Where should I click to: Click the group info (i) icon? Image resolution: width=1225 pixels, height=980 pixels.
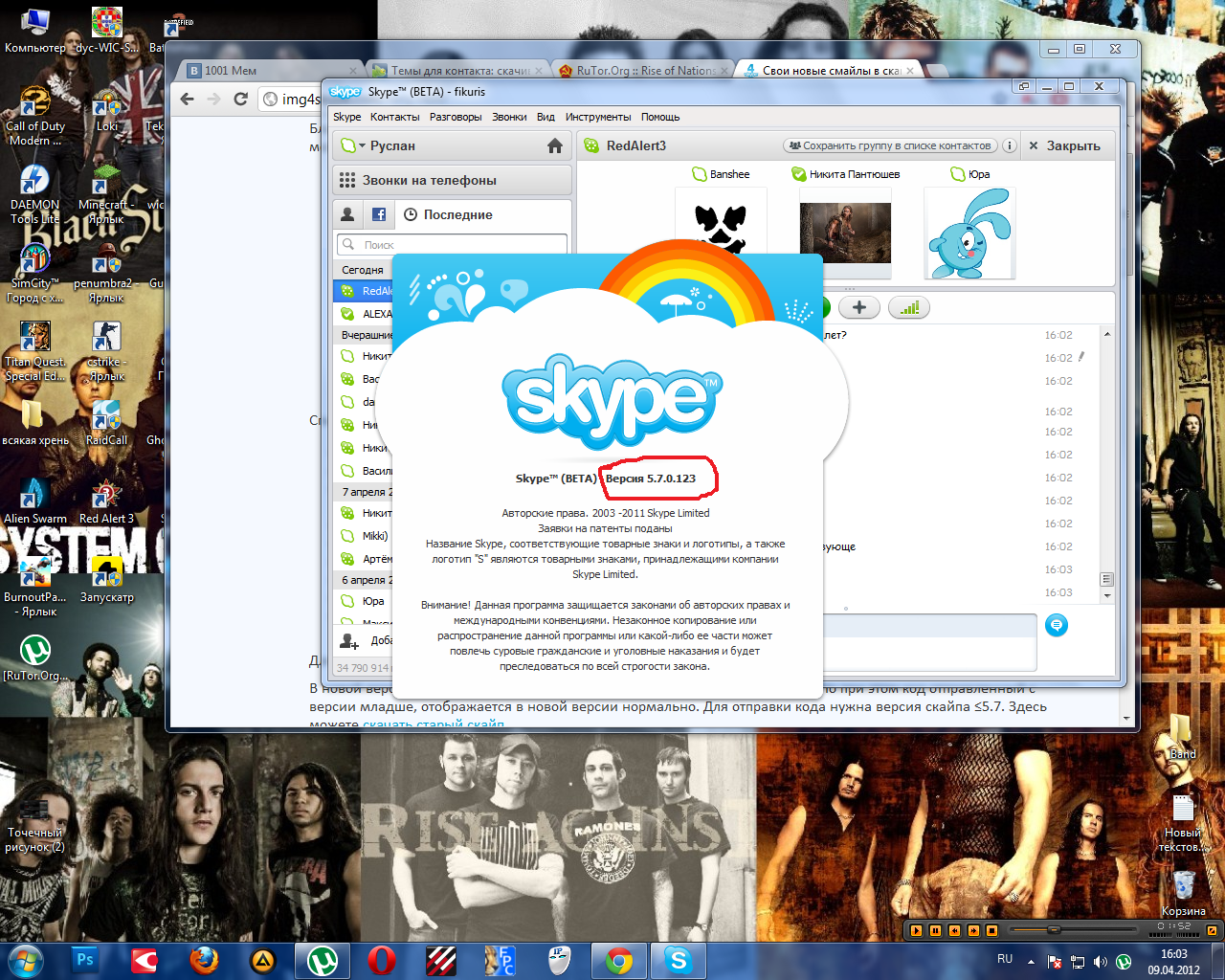coord(1009,145)
